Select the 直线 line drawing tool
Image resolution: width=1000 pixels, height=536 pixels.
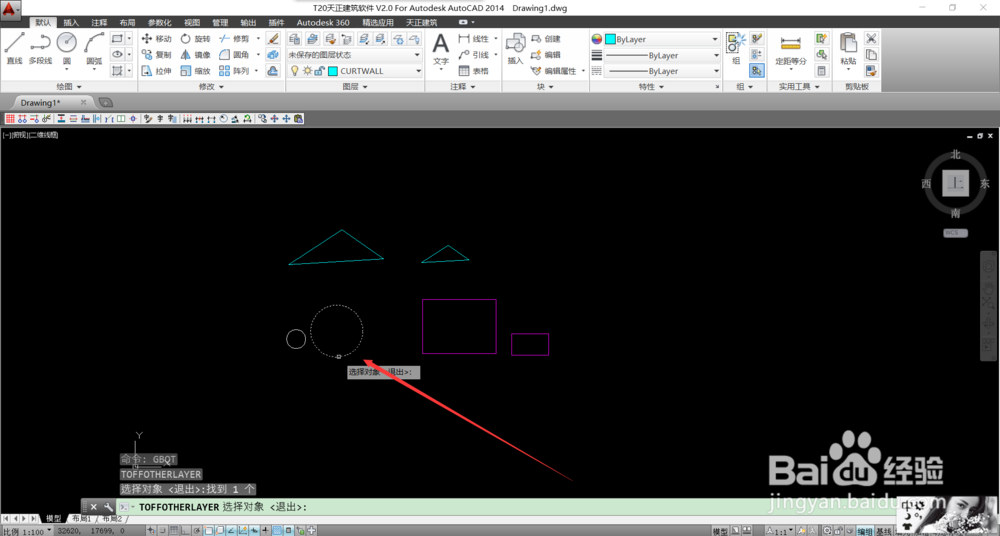(x=14, y=48)
